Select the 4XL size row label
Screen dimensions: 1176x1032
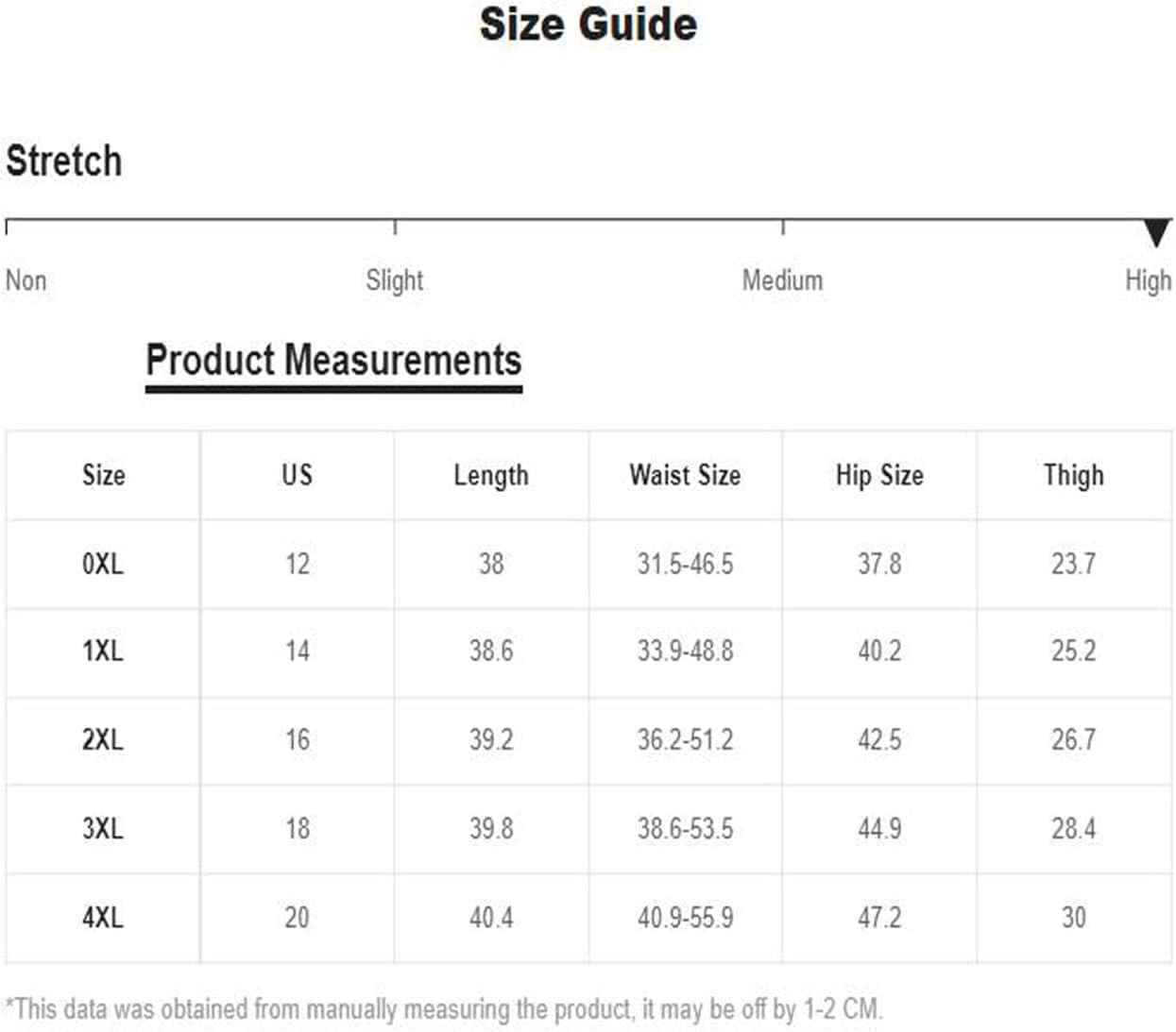click(103, 917)
